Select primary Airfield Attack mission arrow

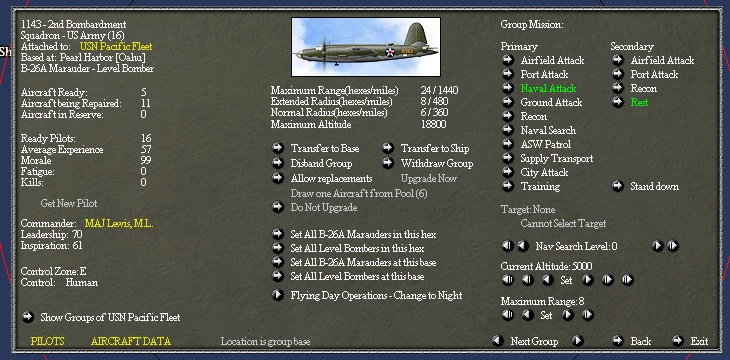[507, 60]
